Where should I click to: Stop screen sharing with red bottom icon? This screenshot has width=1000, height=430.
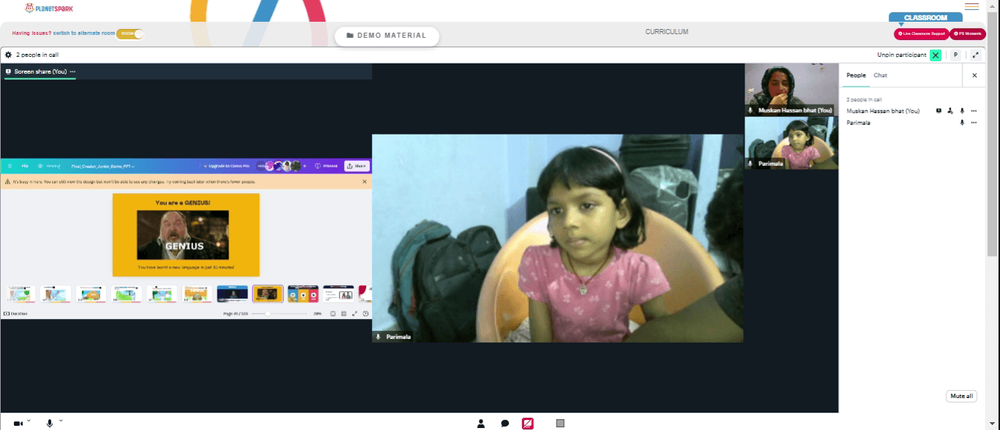coord(528,424)
